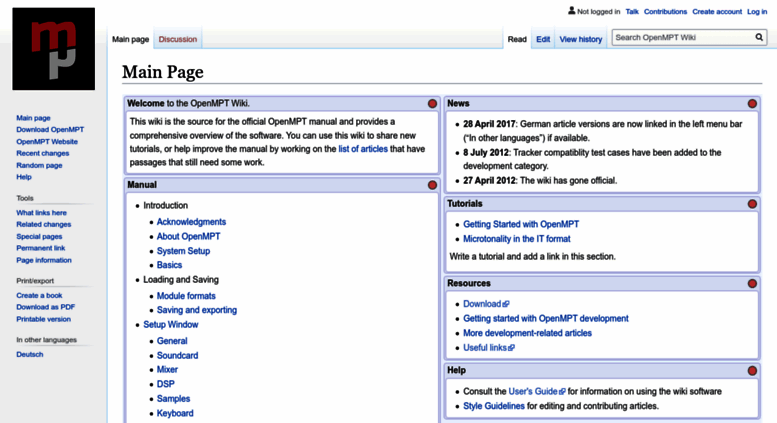Open Download OpenMPT sidebar link

pos(50,130)
